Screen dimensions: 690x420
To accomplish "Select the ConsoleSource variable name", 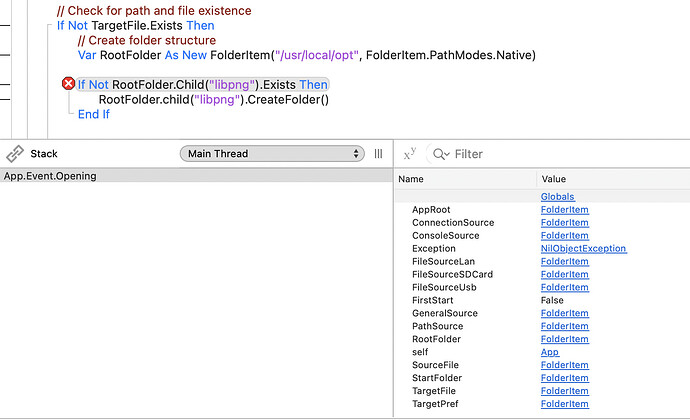I will tap(446, 236).
